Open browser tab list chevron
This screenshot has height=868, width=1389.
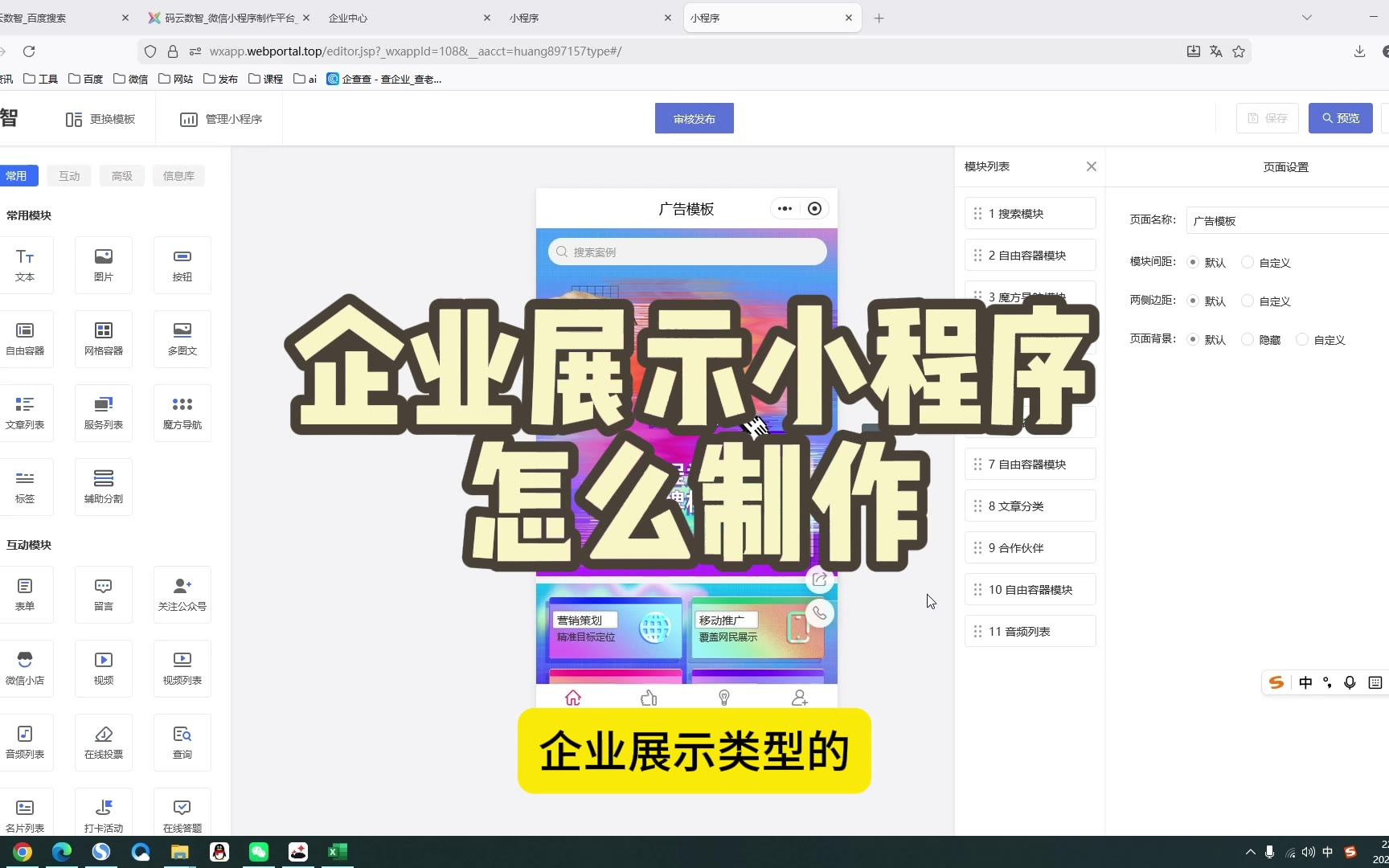[x=1306, y=18]
